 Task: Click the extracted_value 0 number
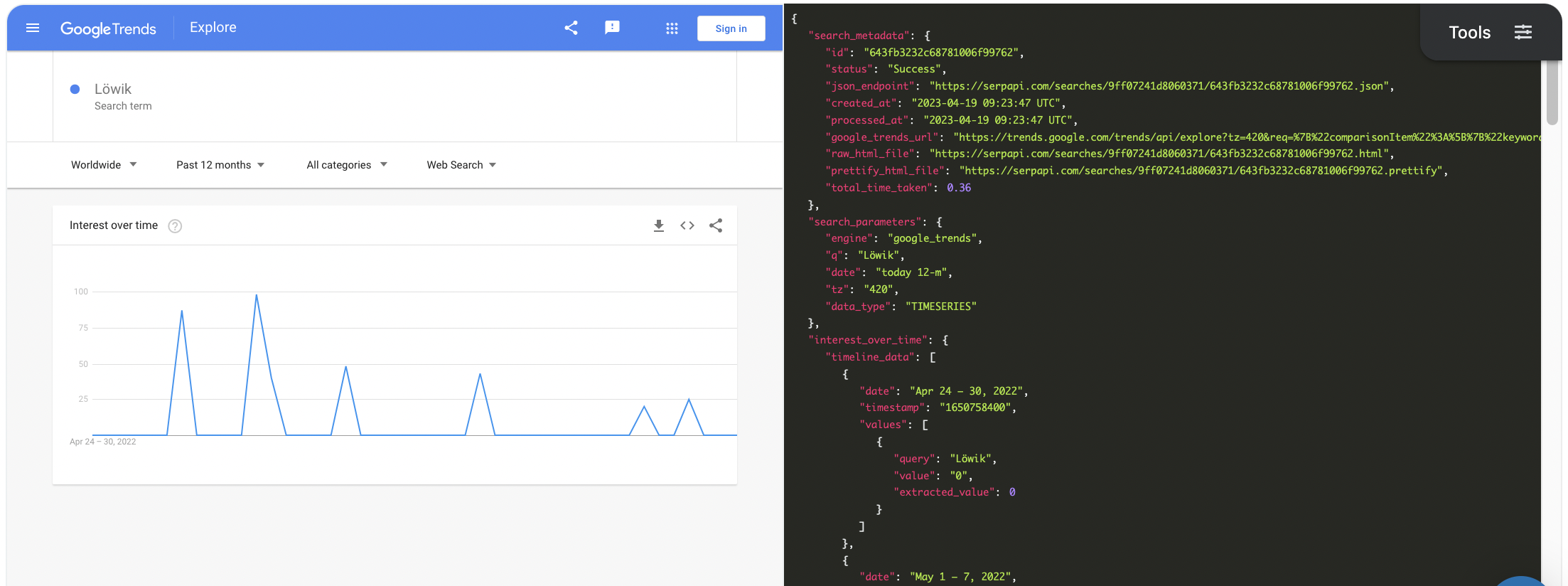coord(1011,492)
